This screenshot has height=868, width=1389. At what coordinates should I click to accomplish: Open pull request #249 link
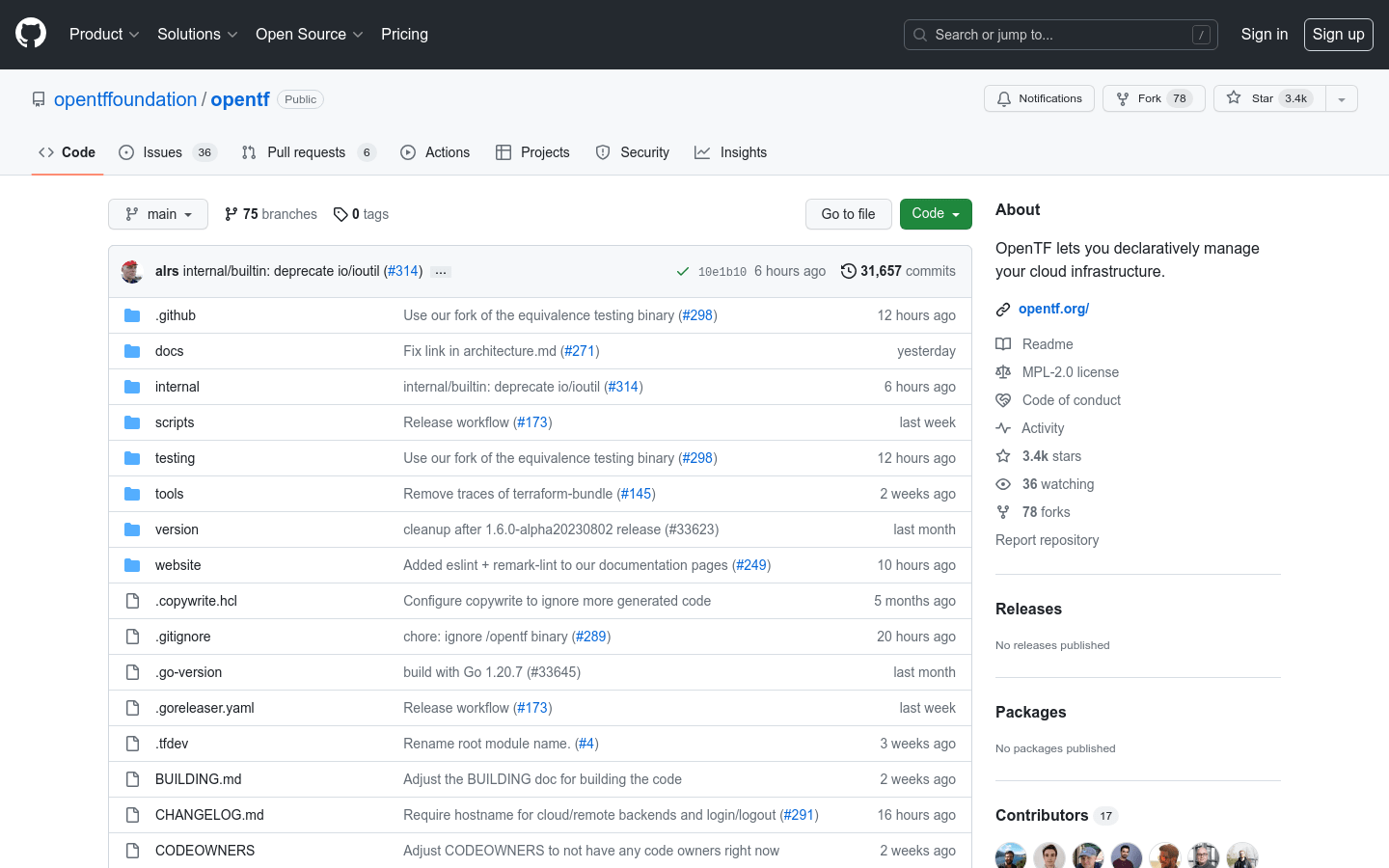click(x=751, y=565)
